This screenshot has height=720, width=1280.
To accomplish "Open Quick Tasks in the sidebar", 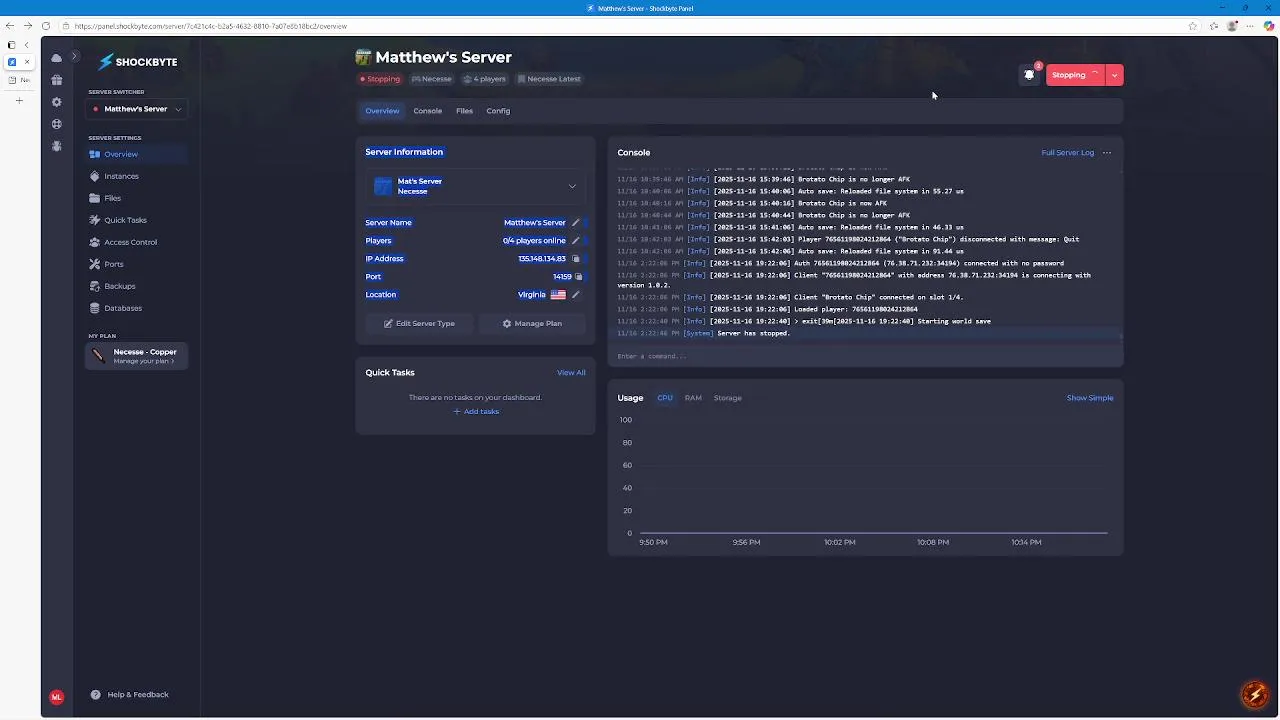I will pyautogui.click(x=136, y=220).
